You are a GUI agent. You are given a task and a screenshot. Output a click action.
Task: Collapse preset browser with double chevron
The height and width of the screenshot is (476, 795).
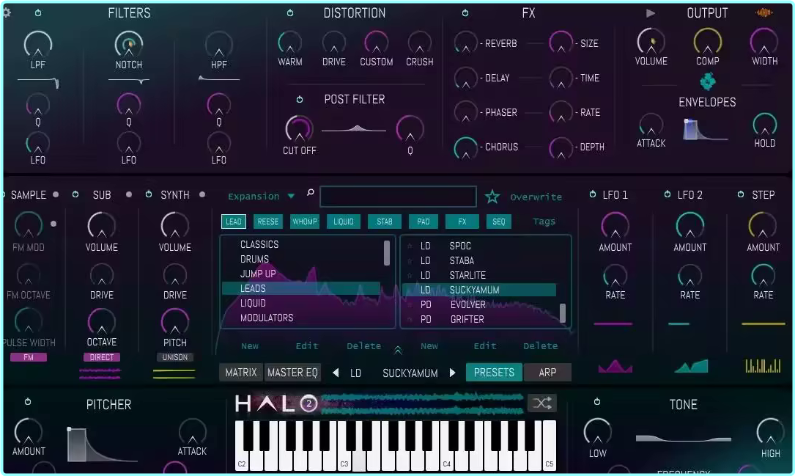(398, 350)
